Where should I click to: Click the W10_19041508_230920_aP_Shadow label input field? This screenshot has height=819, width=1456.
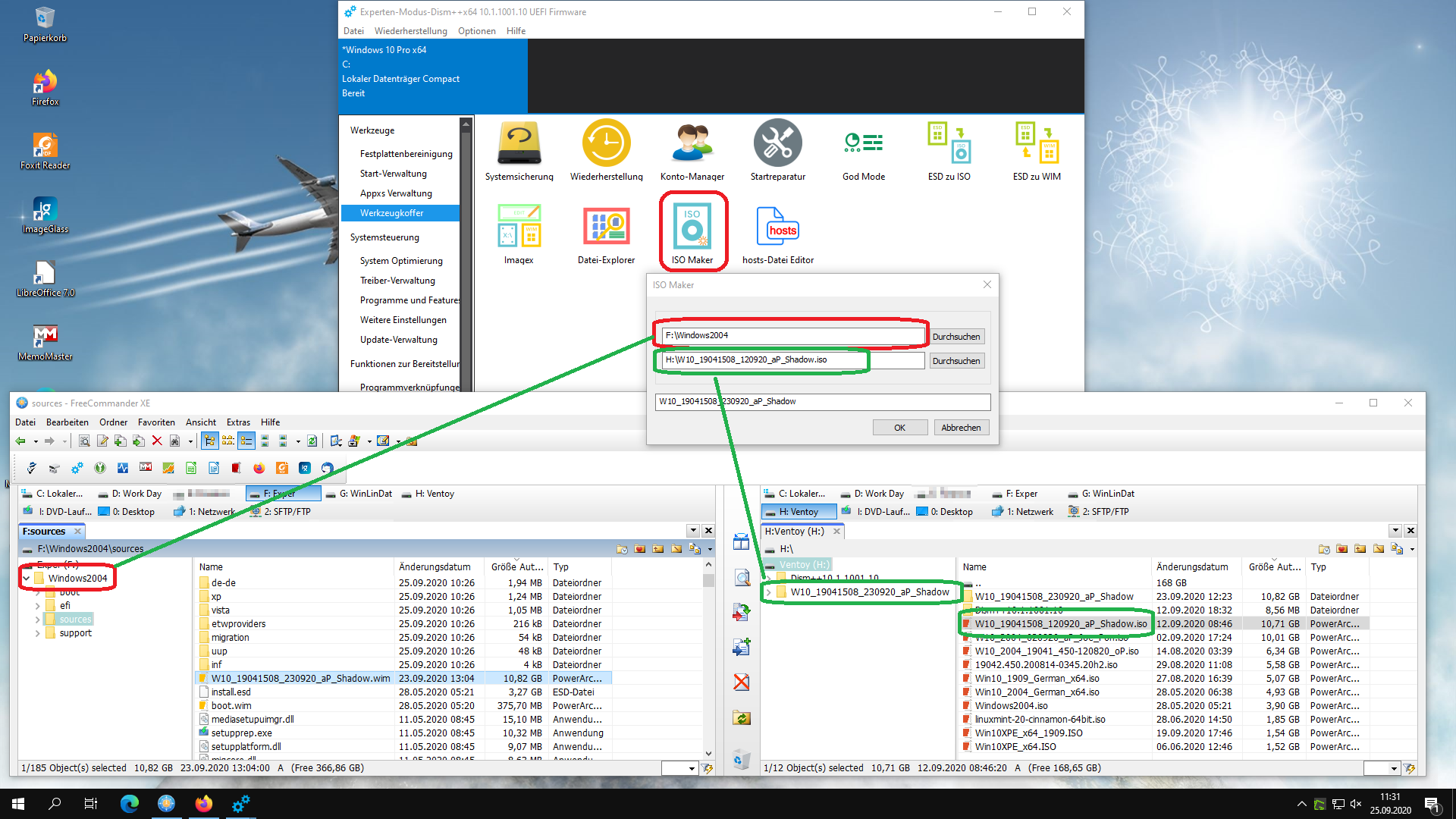pos(822,402)
